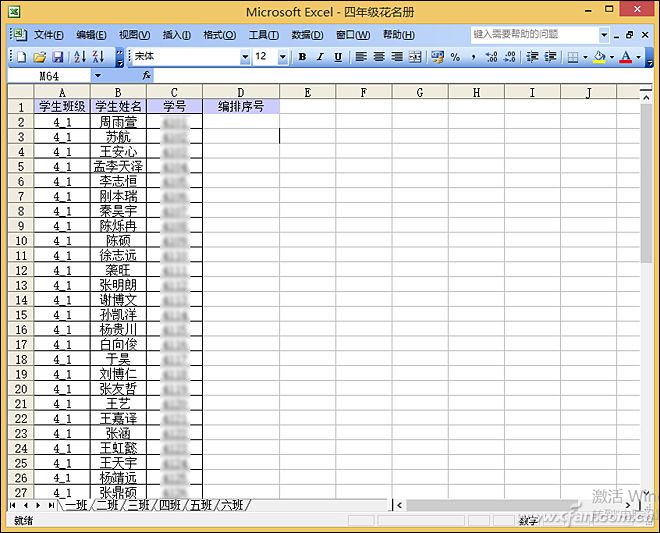The width and height of the screenshot is (660, 533).
Task: Restore the workbook window in menu bar
Action: (630, 35)
